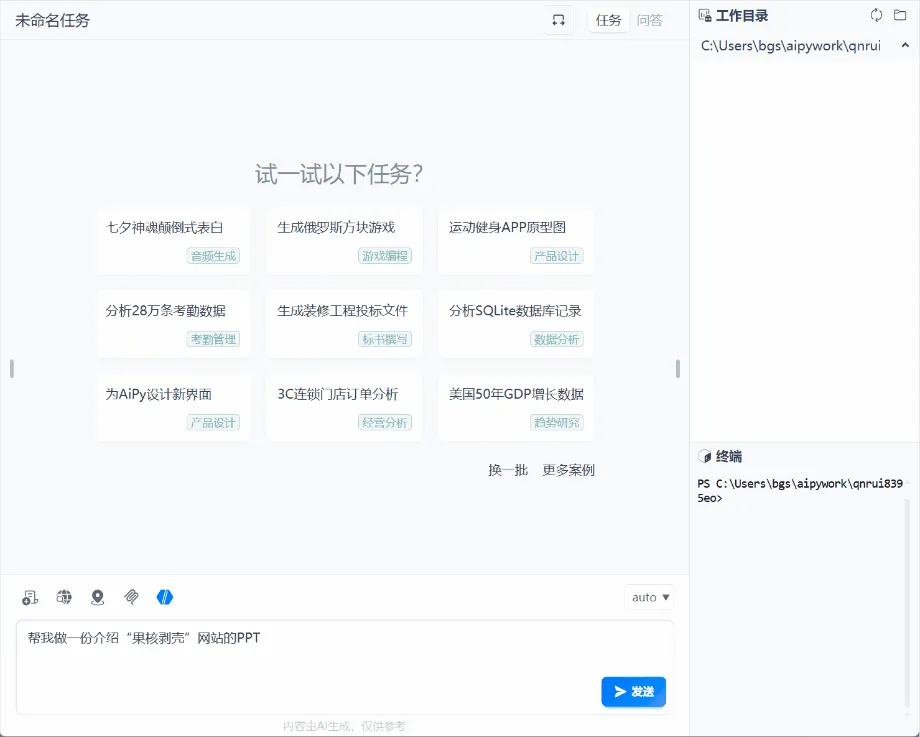The image size is (920, 737).
Task: Click the 音频生成 tag
Action: click(214, 256)
